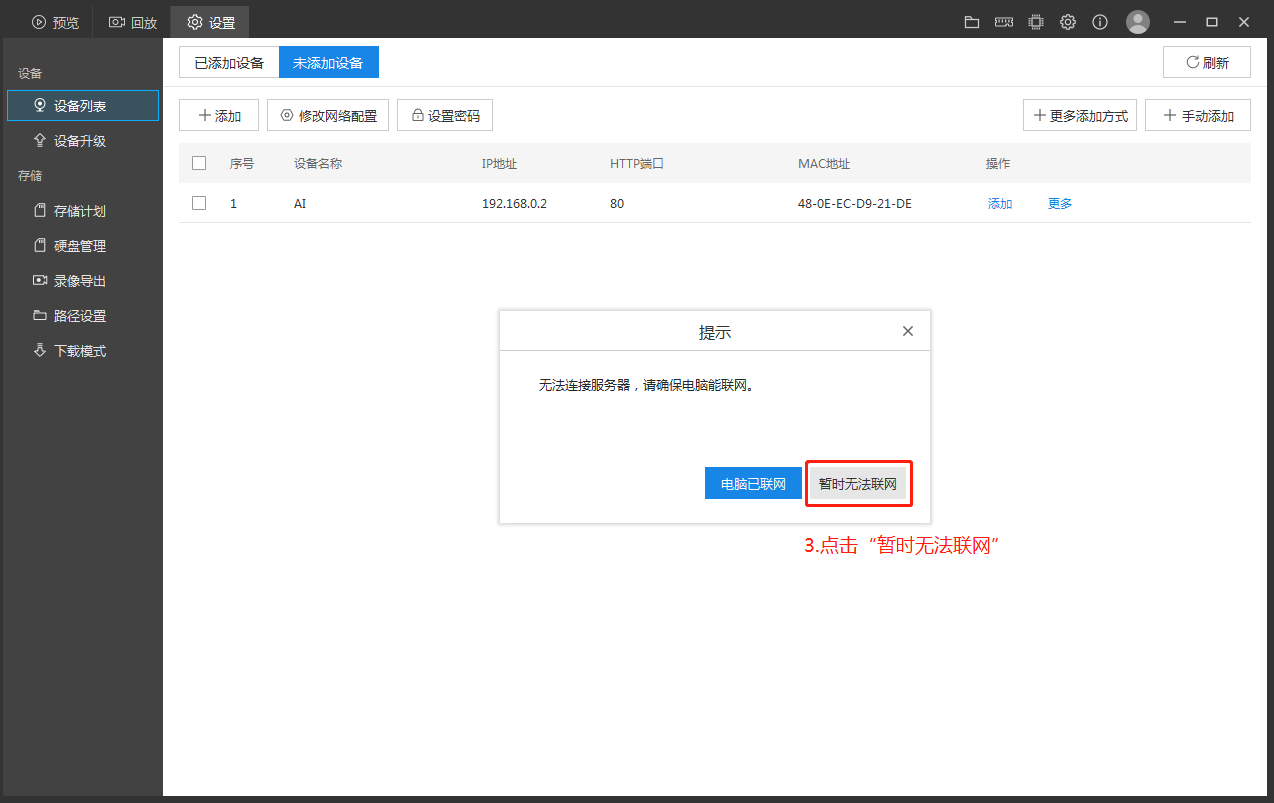Click the HTTP port value 80

point(617,204)
